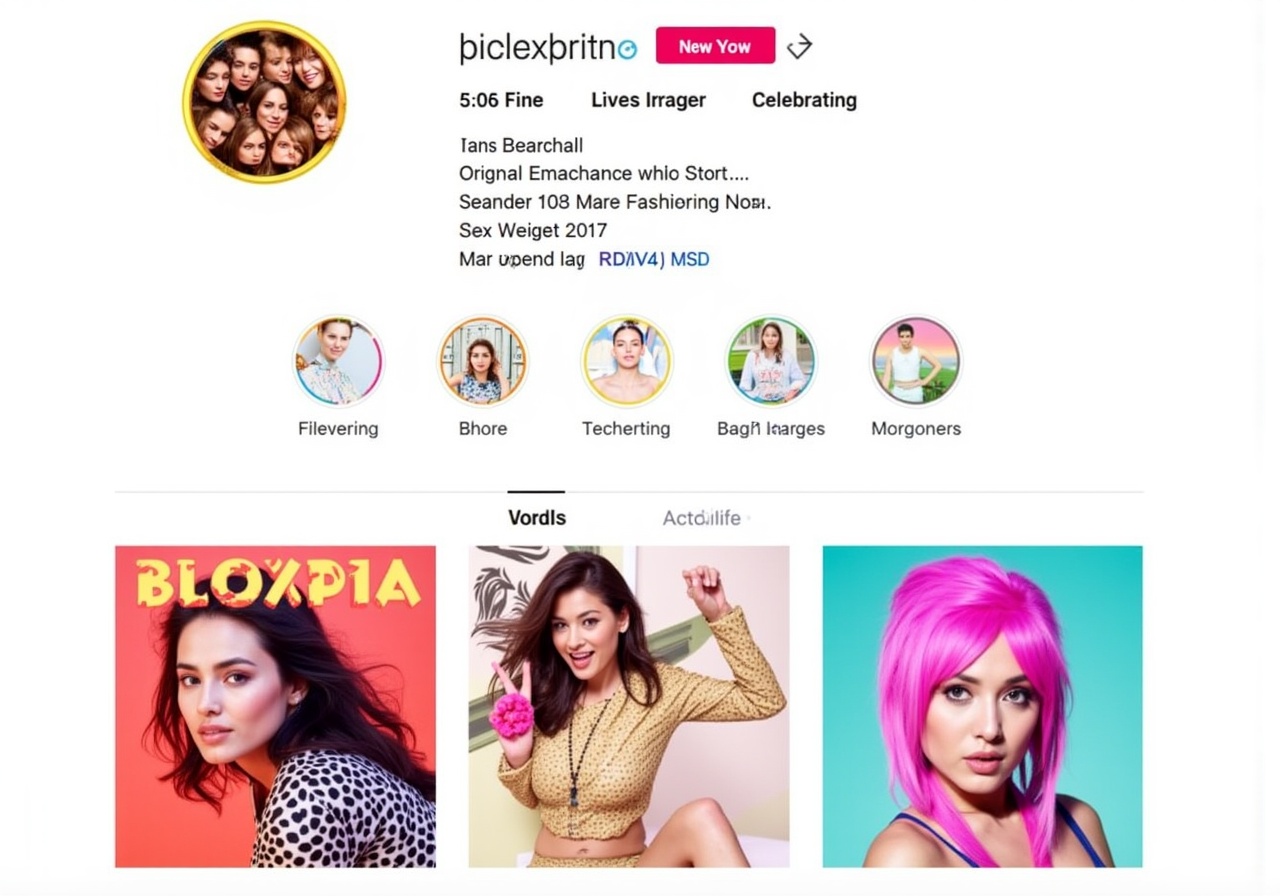This screenshot has height=896, width=1280.
Task: Switch to the Vordls tab
Action: pyautogui.click(x=537, y=518)
